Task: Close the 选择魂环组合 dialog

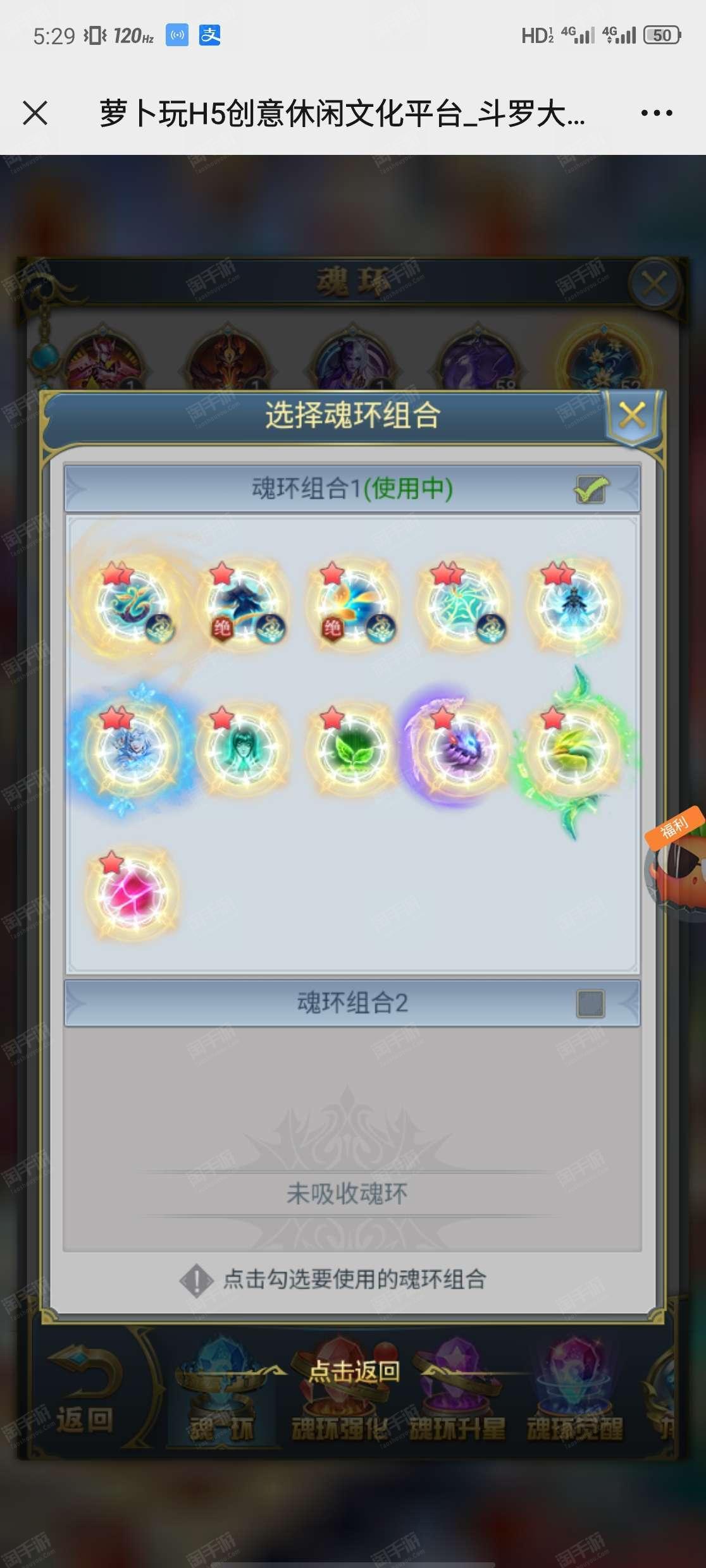Action: pyautogui.click(x=632, y=415)
